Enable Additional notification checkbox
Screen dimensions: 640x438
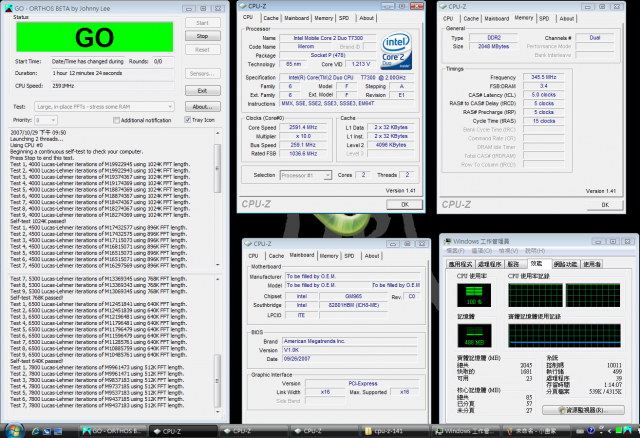pyautogui.click(x=116, y=120)
